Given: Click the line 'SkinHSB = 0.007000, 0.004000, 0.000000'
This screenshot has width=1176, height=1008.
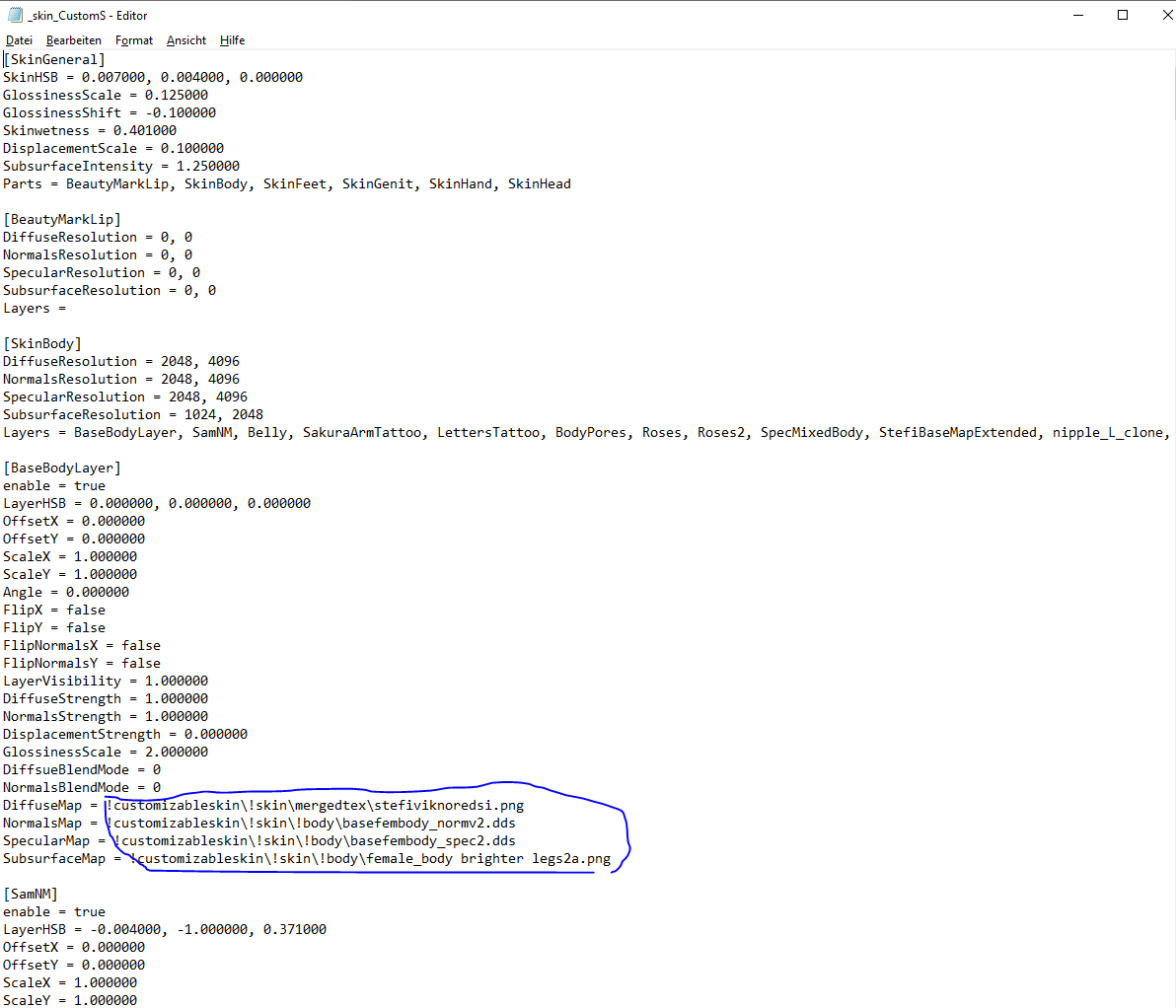Looking at the screenshot, I should click(x=153, y=77).
